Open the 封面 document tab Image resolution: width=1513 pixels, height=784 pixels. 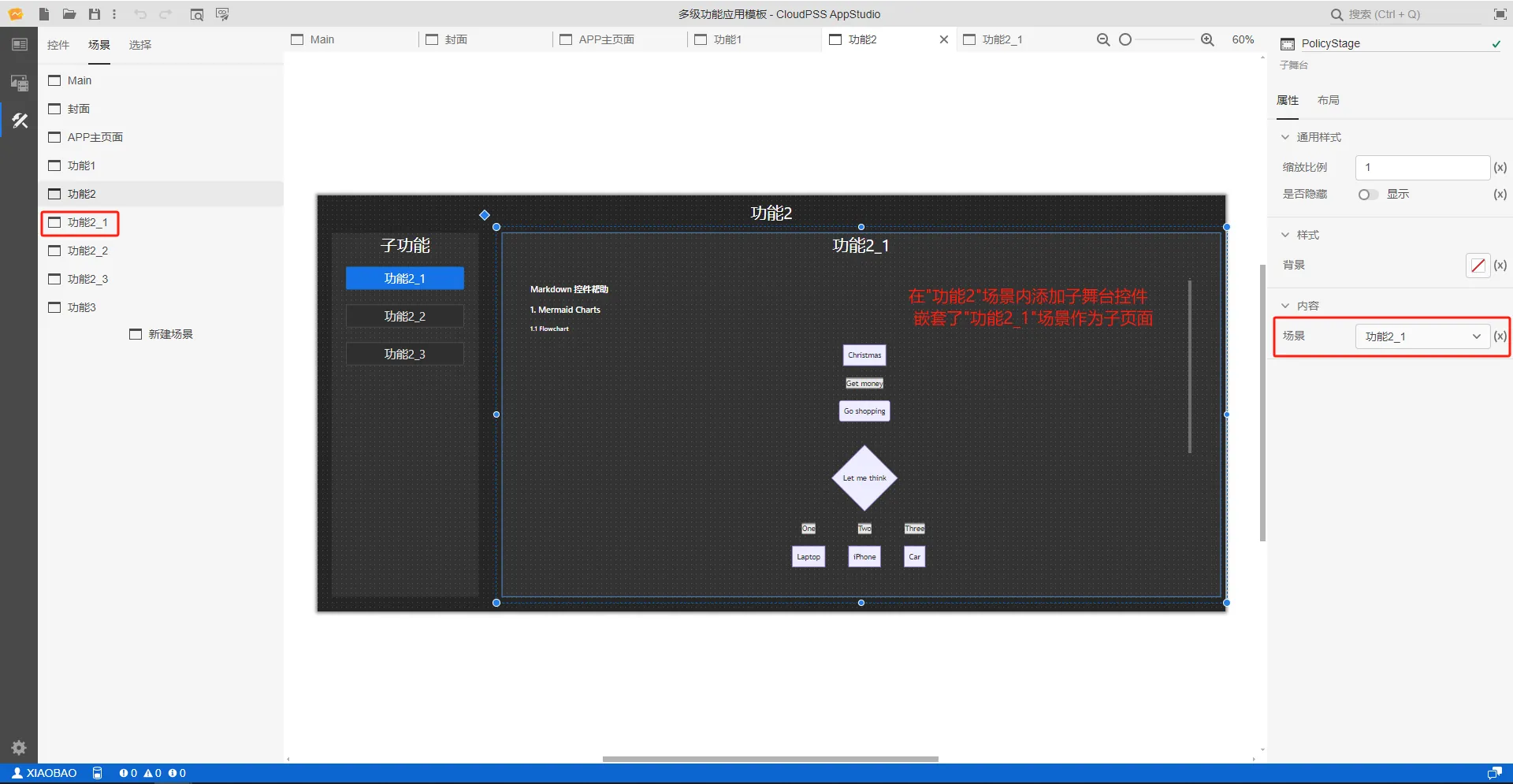click(x=485, y=39)
